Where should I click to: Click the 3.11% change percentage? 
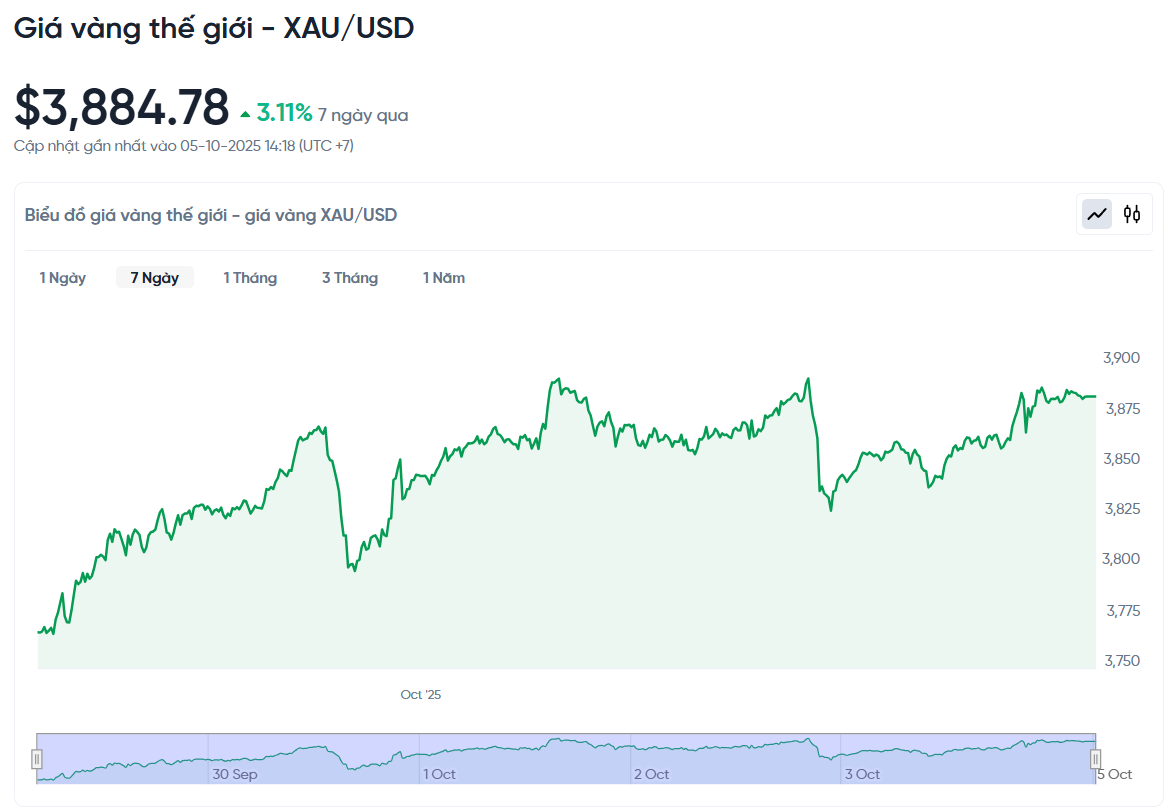click(285, 113)
